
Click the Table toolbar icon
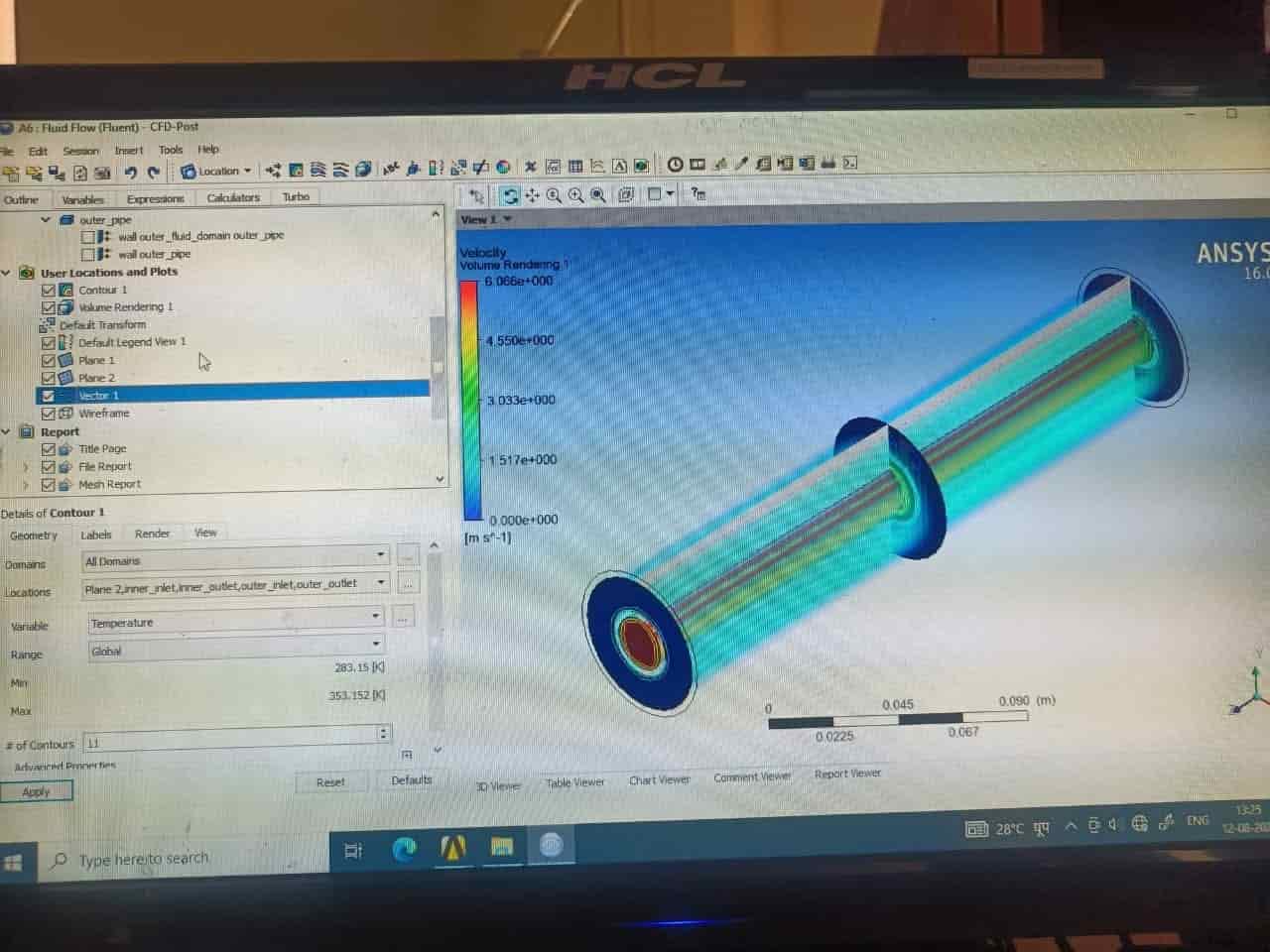tap(575, 167)
